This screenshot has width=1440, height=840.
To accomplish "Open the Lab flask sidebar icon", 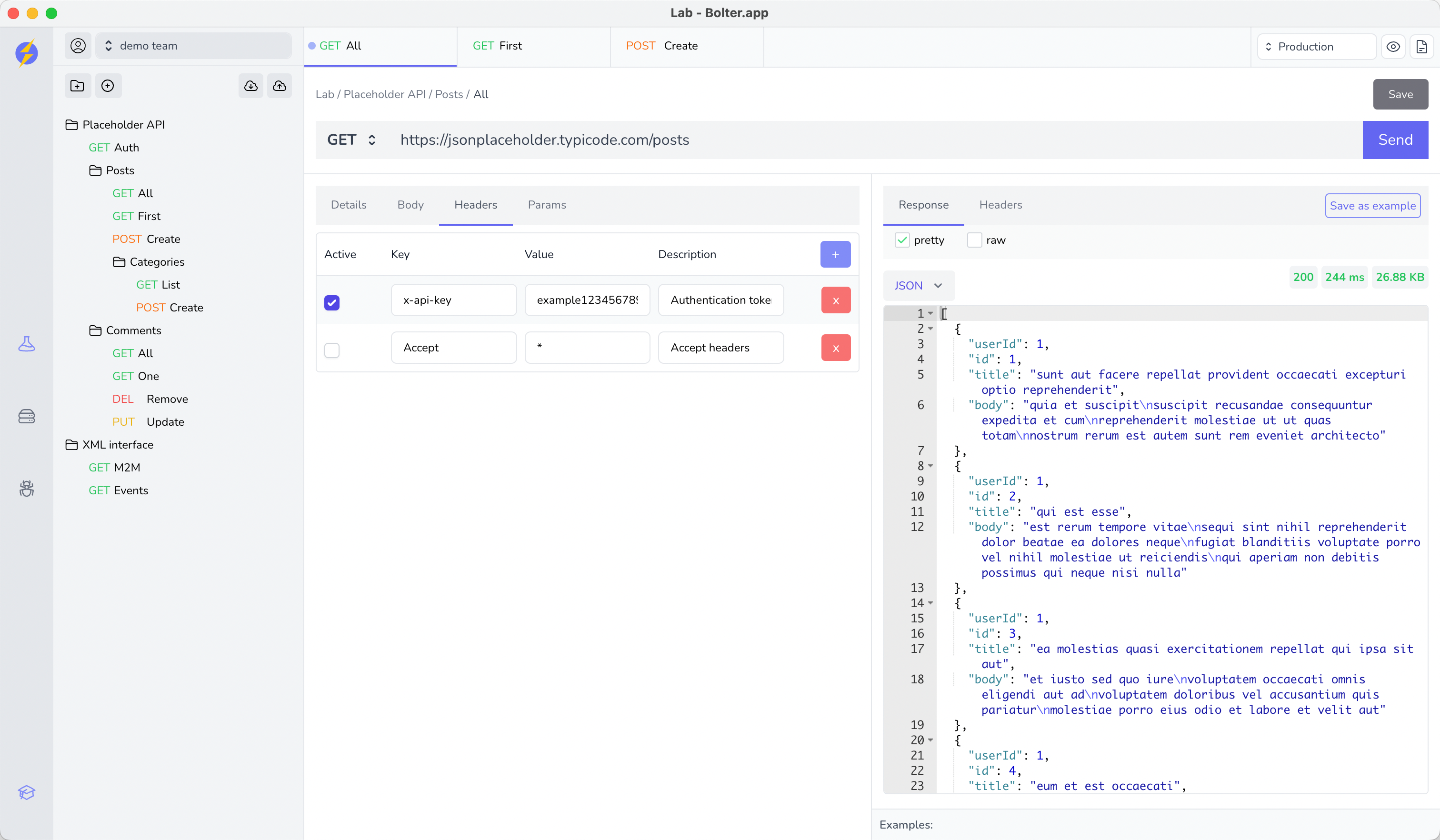I will tap(26, 343).
